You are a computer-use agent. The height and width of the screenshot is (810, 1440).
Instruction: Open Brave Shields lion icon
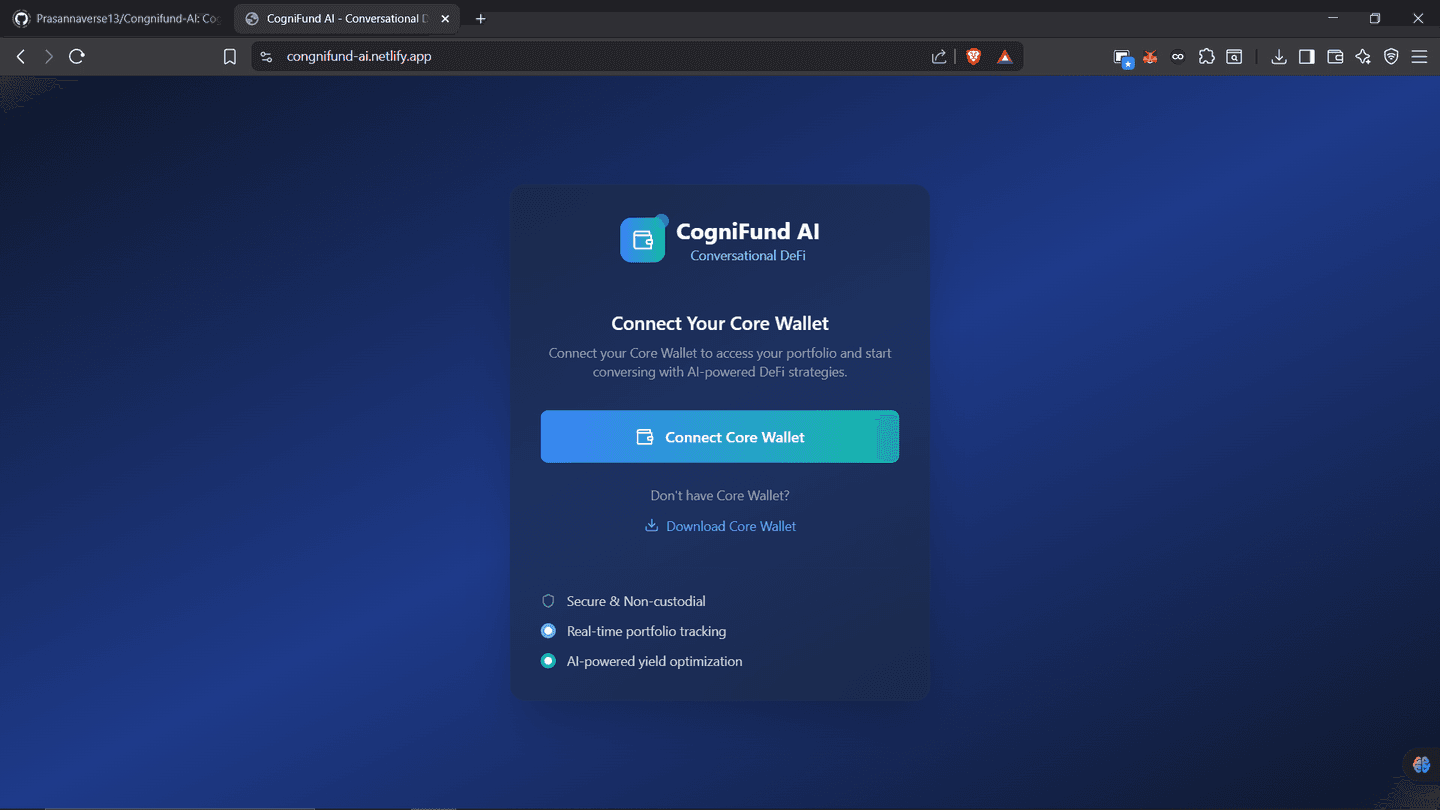pos(973,57)
